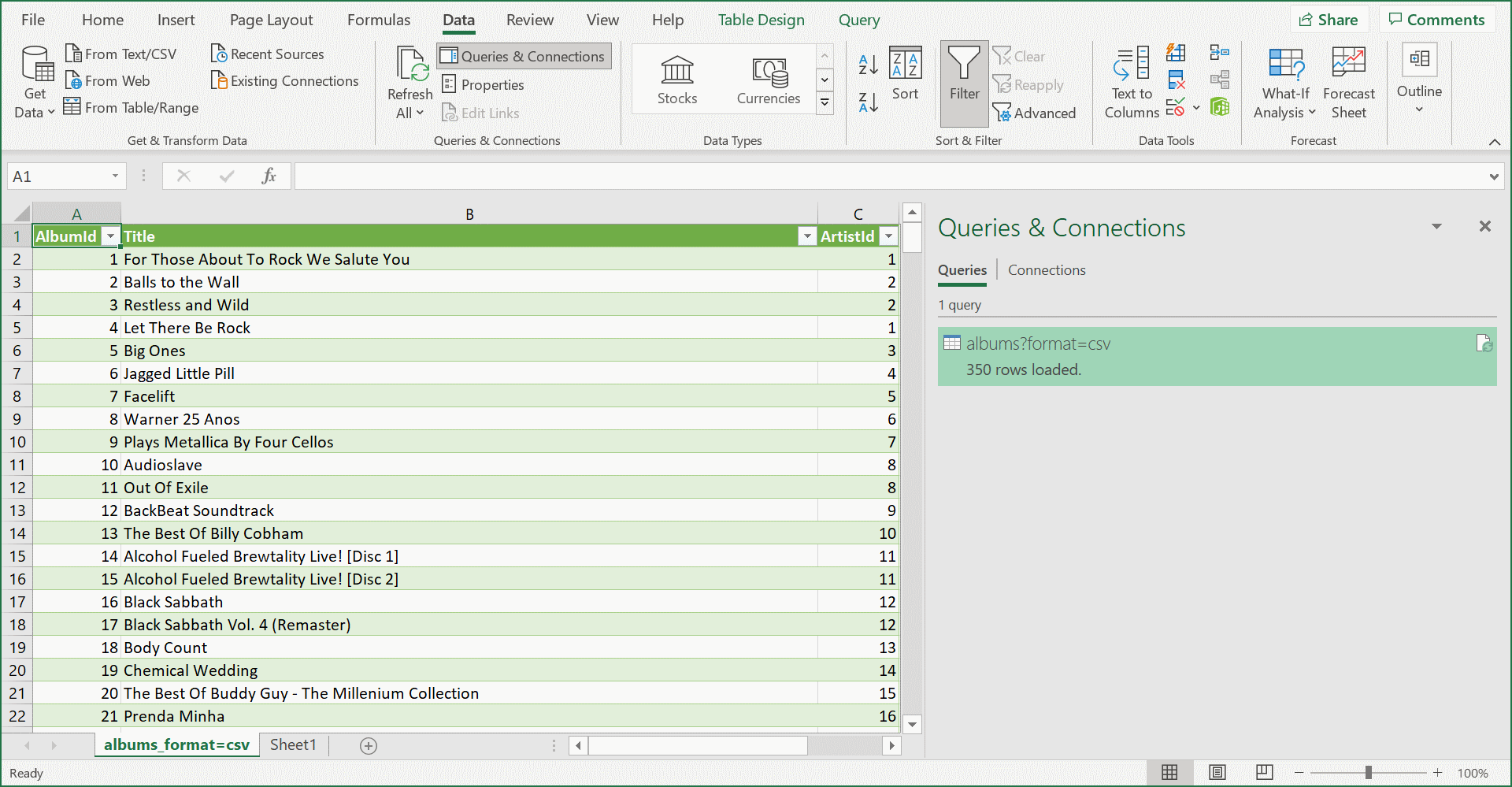Open the Comments button
1512x787 pixels.
click(1437, 20)
